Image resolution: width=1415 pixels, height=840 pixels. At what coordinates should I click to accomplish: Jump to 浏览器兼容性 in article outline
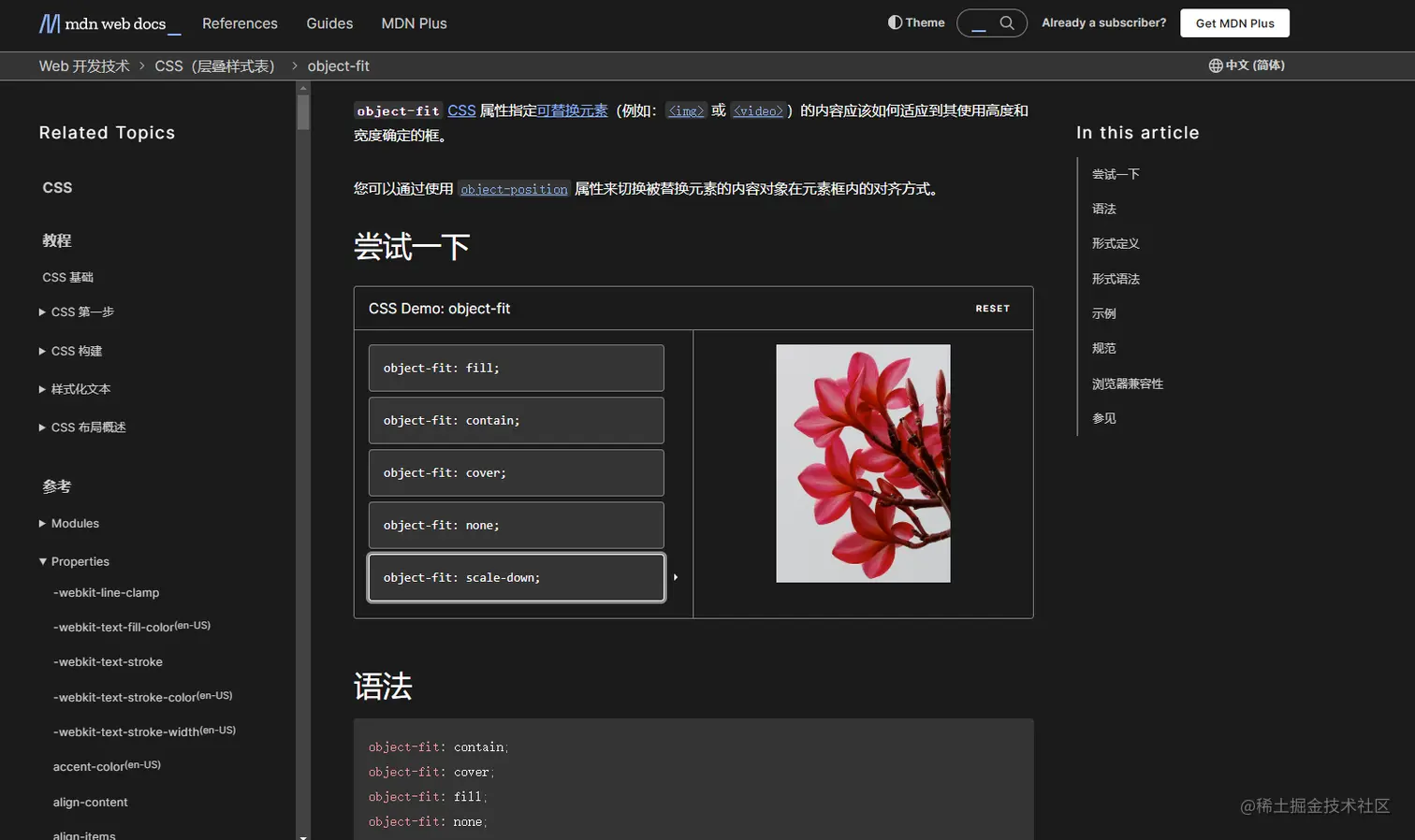click(1128, 384)
